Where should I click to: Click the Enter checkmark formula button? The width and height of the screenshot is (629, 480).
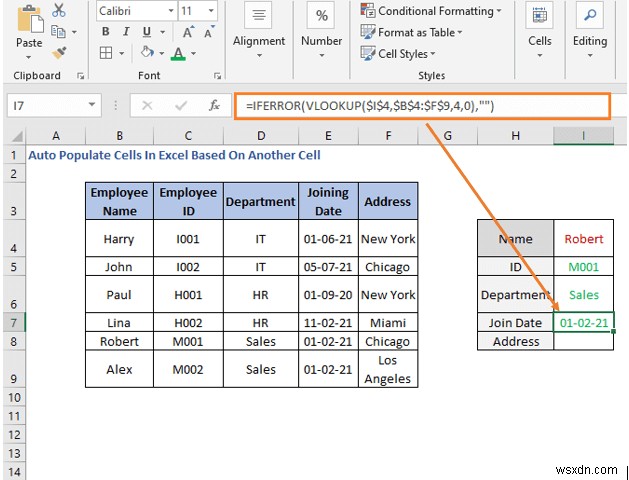pos(181,106)
